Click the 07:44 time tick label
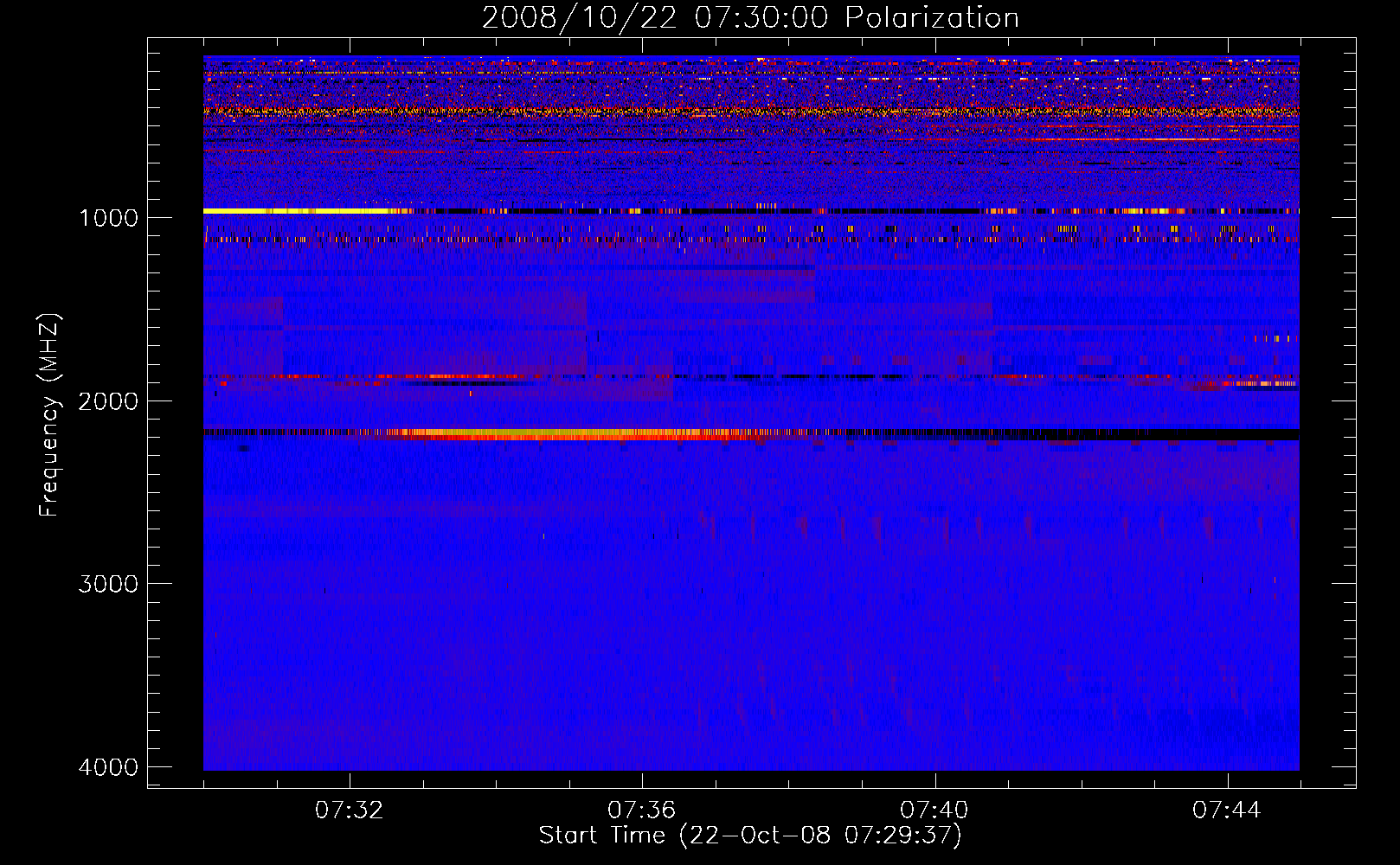Screen dimensions: 1400x865 1227,810
